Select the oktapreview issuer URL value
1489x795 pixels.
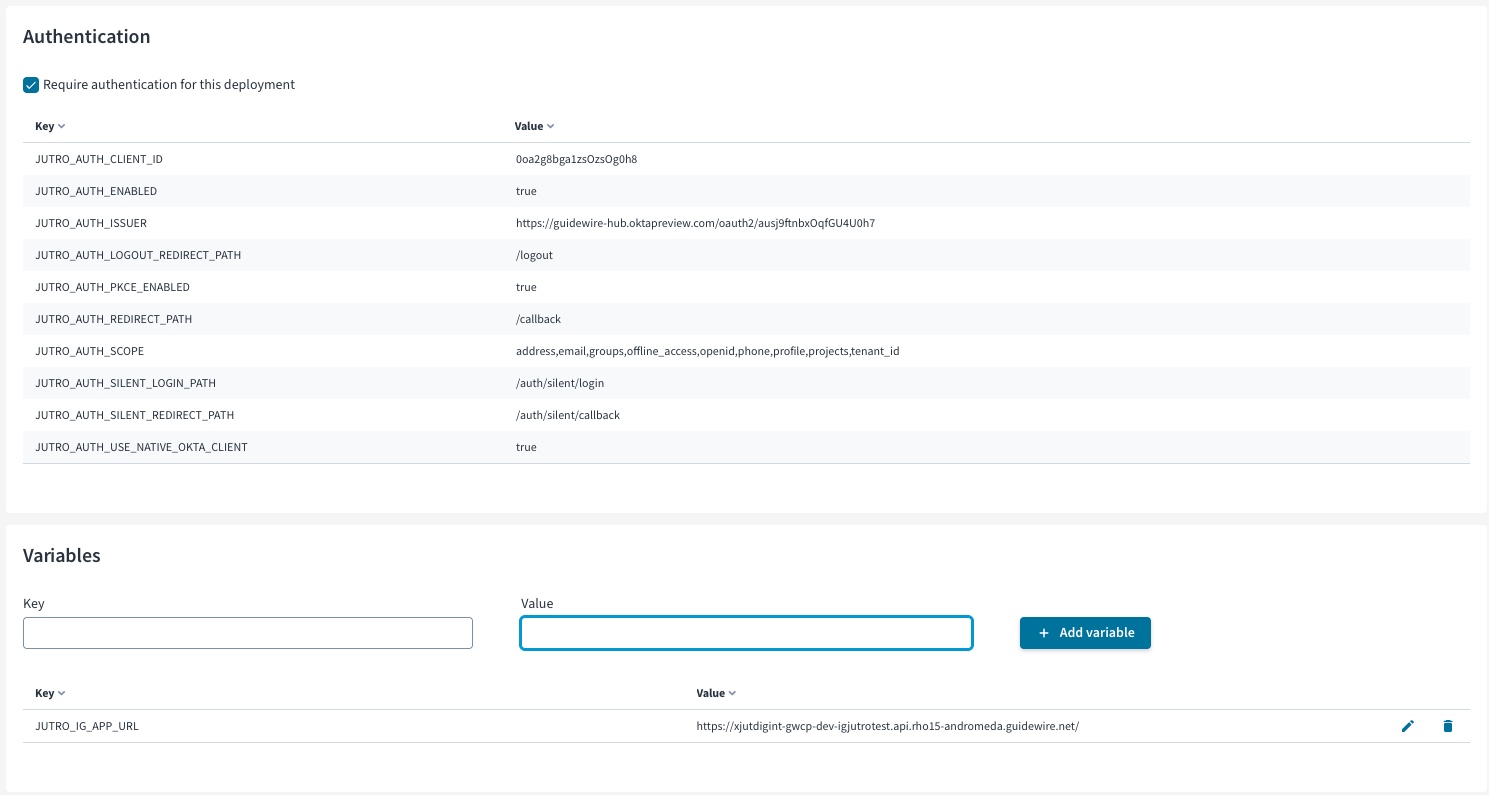pyautogui.click(x=695, y=223)
